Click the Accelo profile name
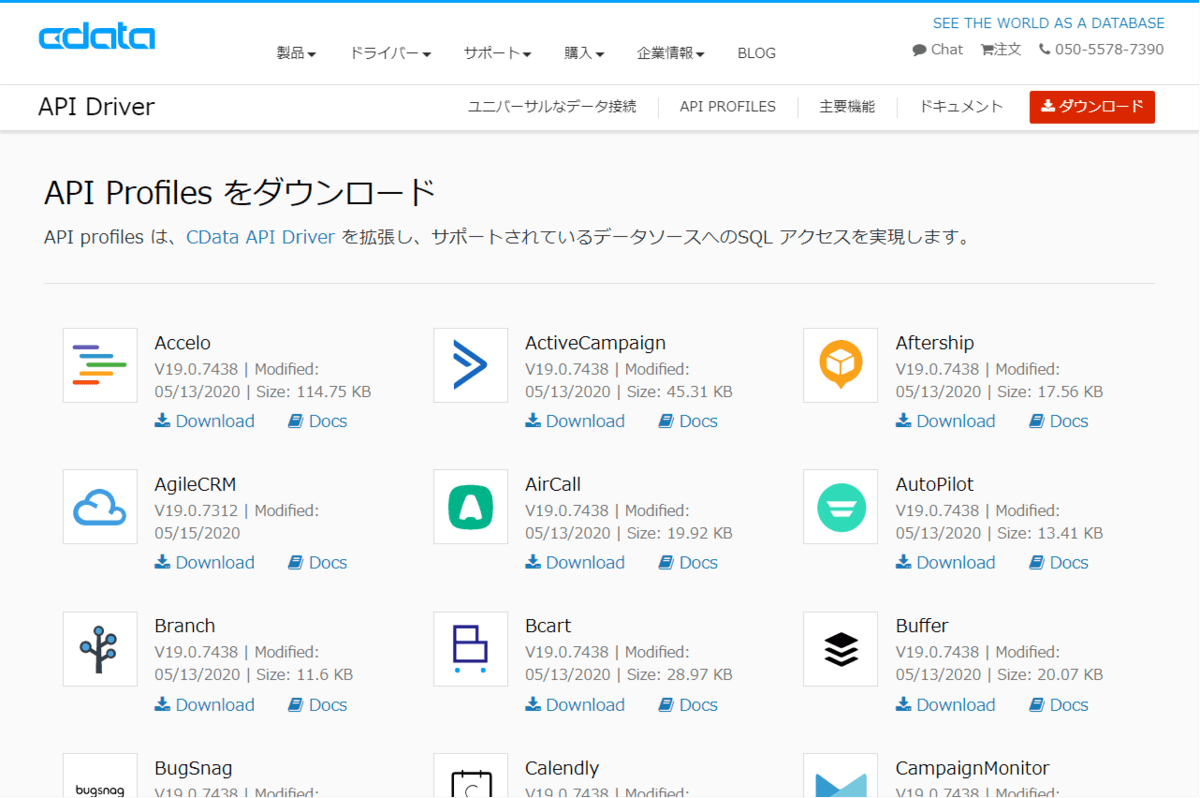The width and height of the screenshot is (1200, 798). [183, 343]
